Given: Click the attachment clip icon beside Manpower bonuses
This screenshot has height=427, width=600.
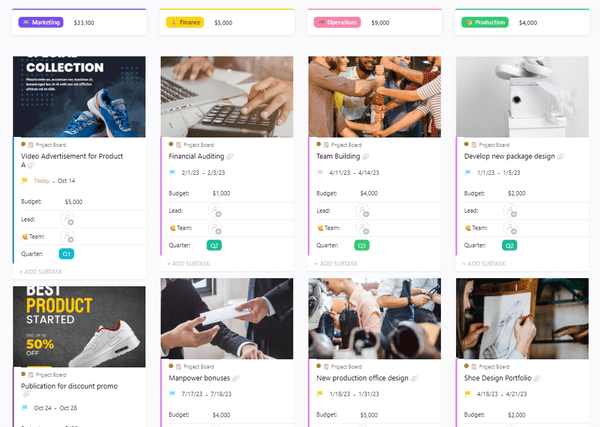Looking at the screenshot, I should [236, 378].
